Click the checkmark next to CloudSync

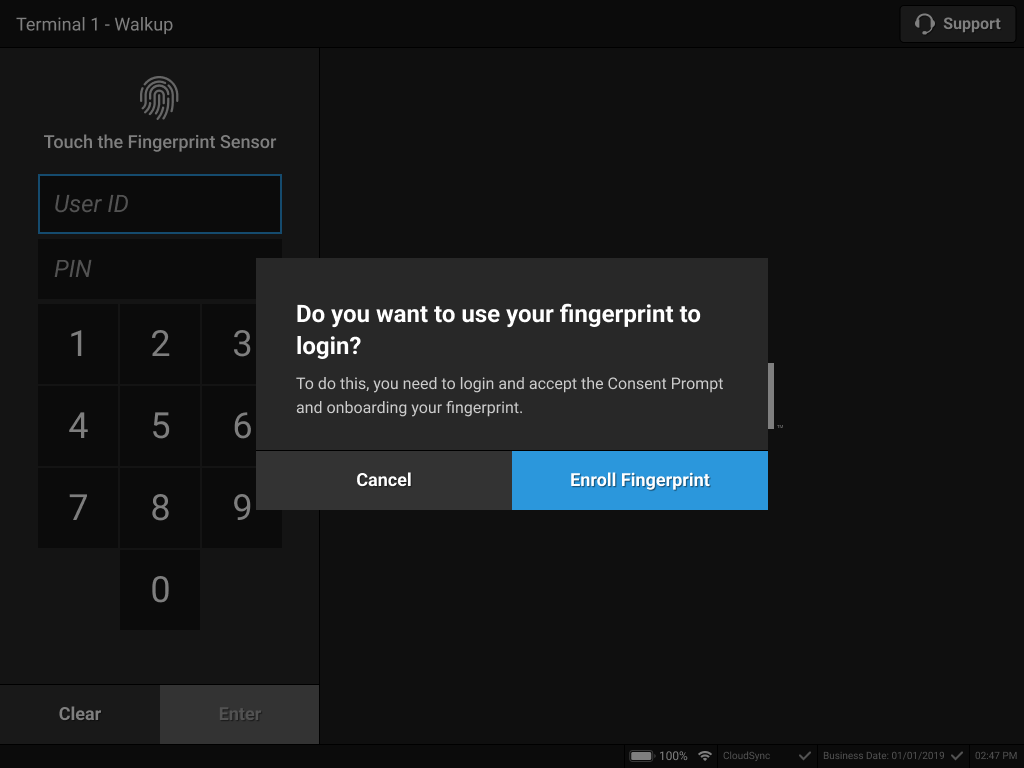coord(804,756)
